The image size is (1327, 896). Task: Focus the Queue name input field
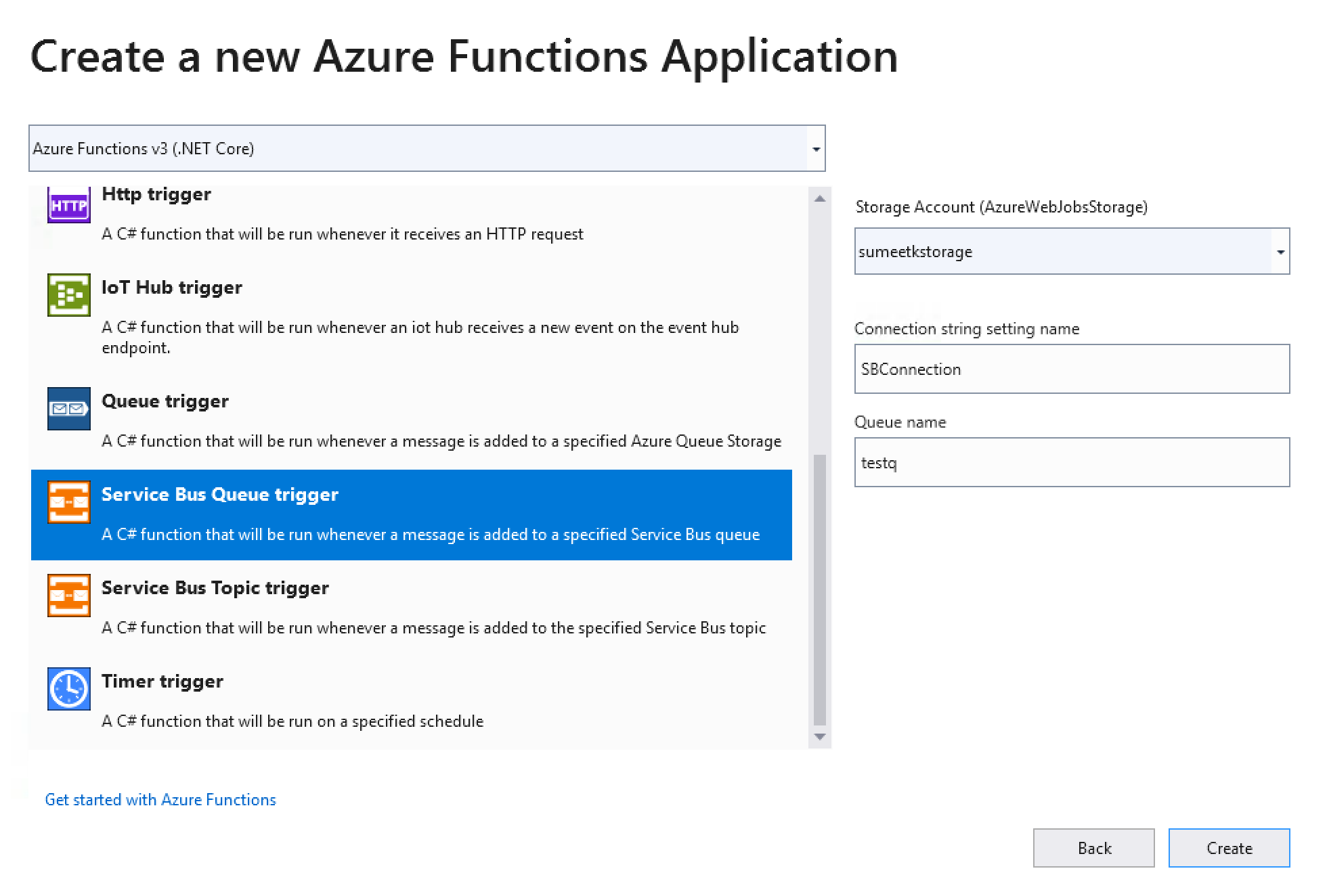[1072, 463]
